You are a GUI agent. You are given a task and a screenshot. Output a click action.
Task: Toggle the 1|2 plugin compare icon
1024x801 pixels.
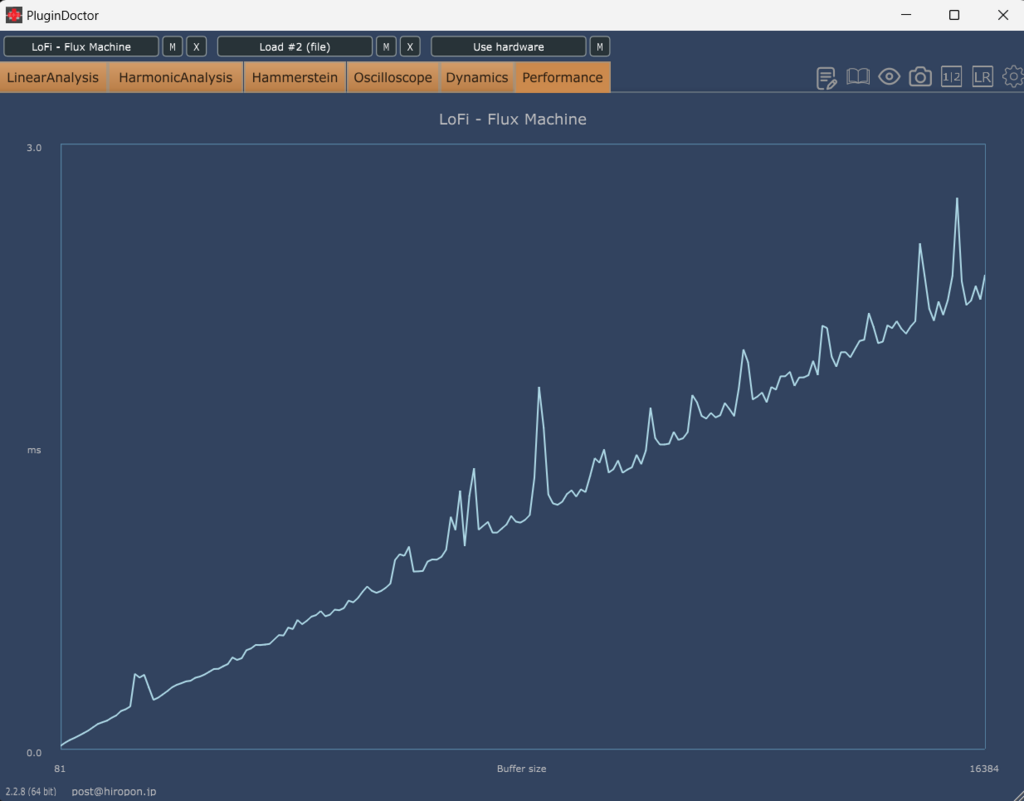[951, 77]
